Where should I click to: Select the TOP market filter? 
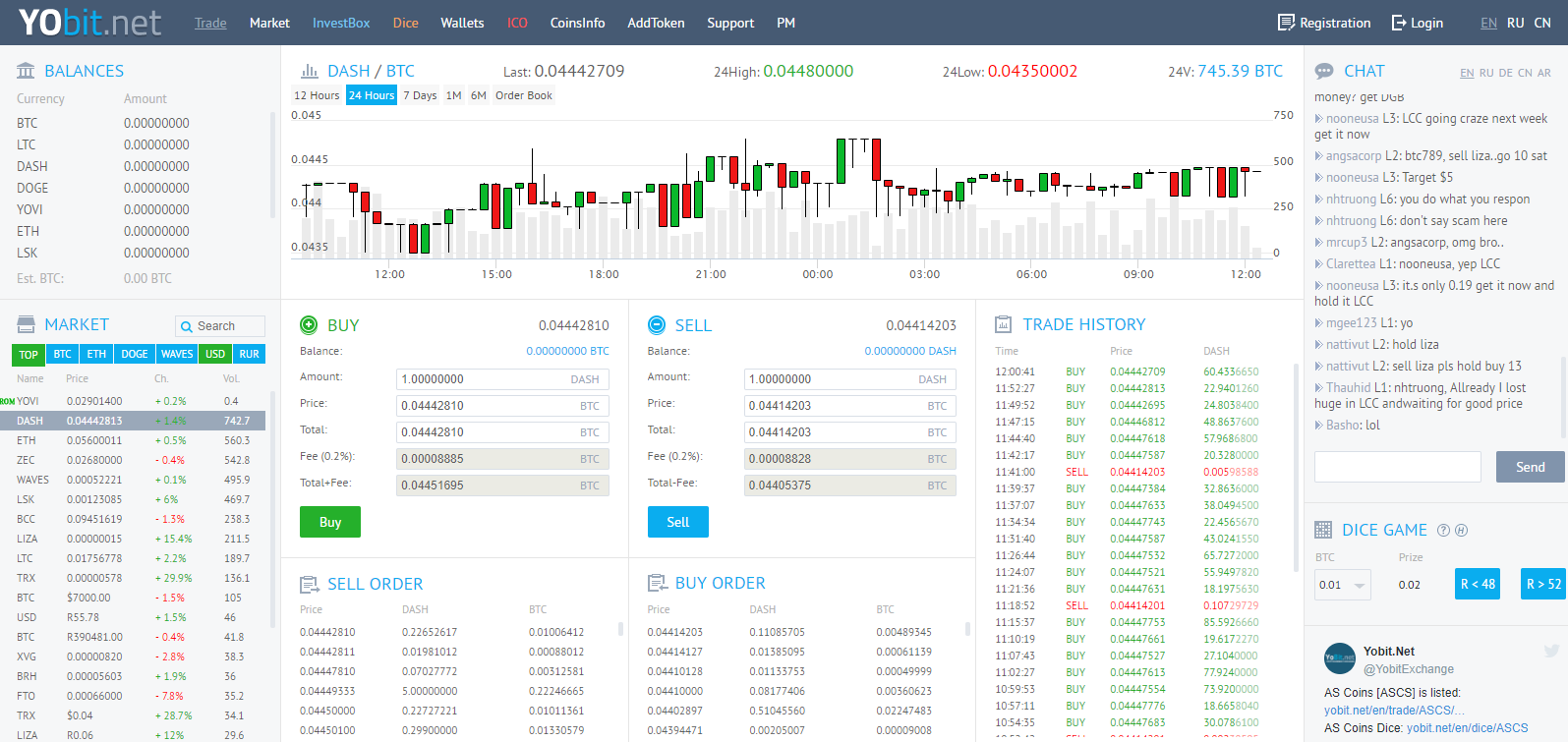coord(29,355)
